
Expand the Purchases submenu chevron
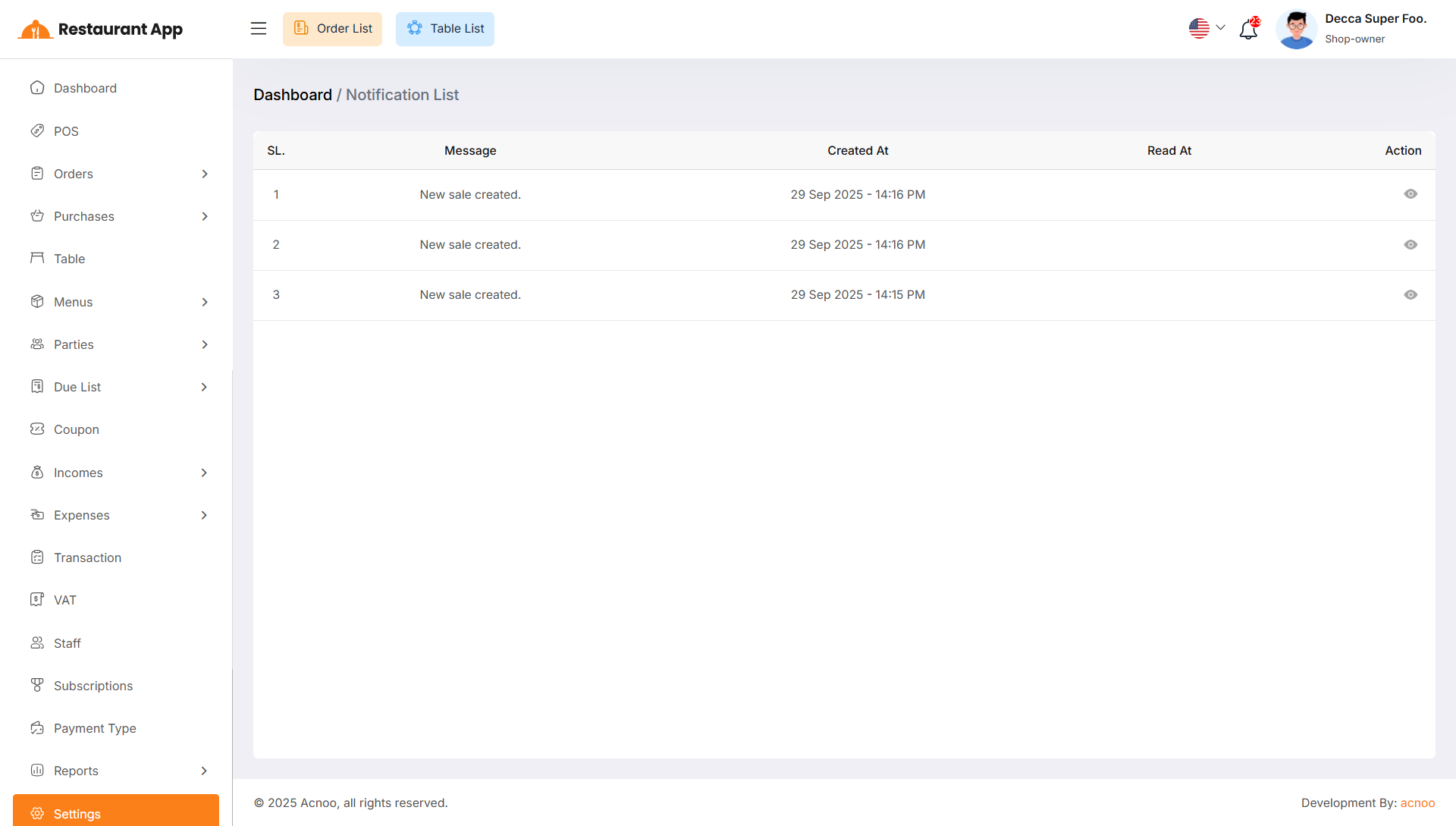205,216
